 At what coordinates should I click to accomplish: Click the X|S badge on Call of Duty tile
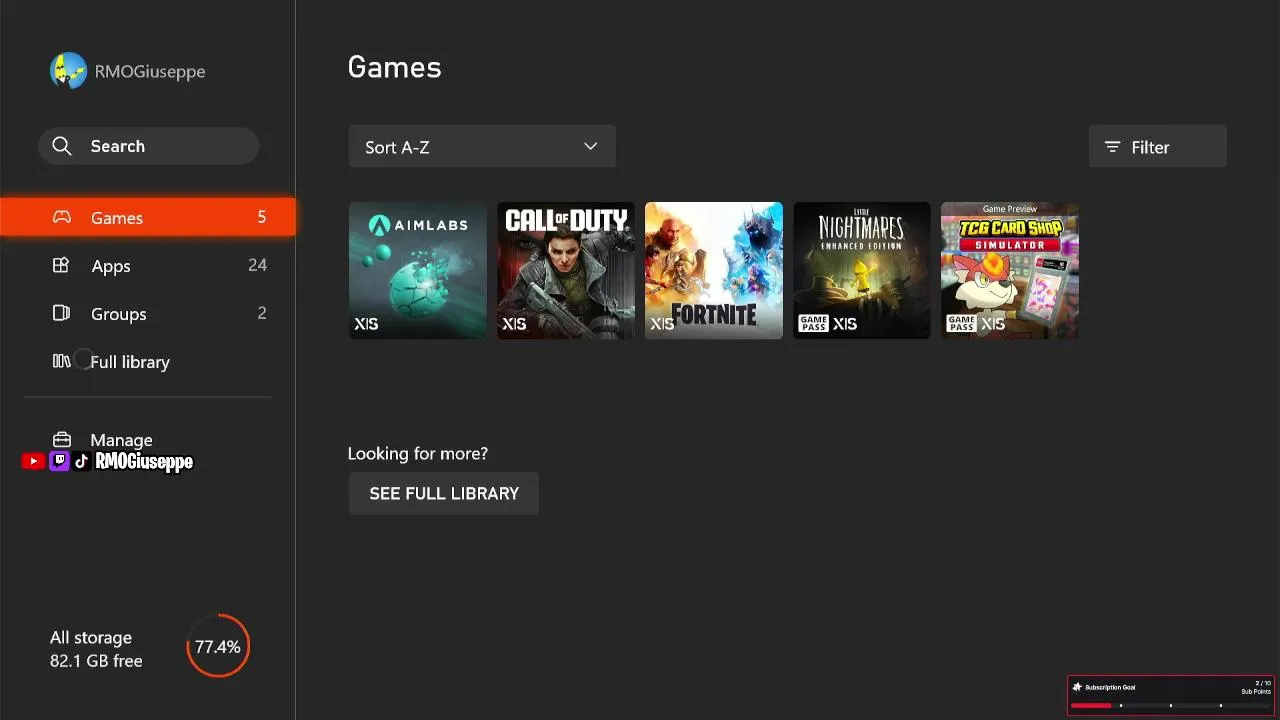point(514,324)
